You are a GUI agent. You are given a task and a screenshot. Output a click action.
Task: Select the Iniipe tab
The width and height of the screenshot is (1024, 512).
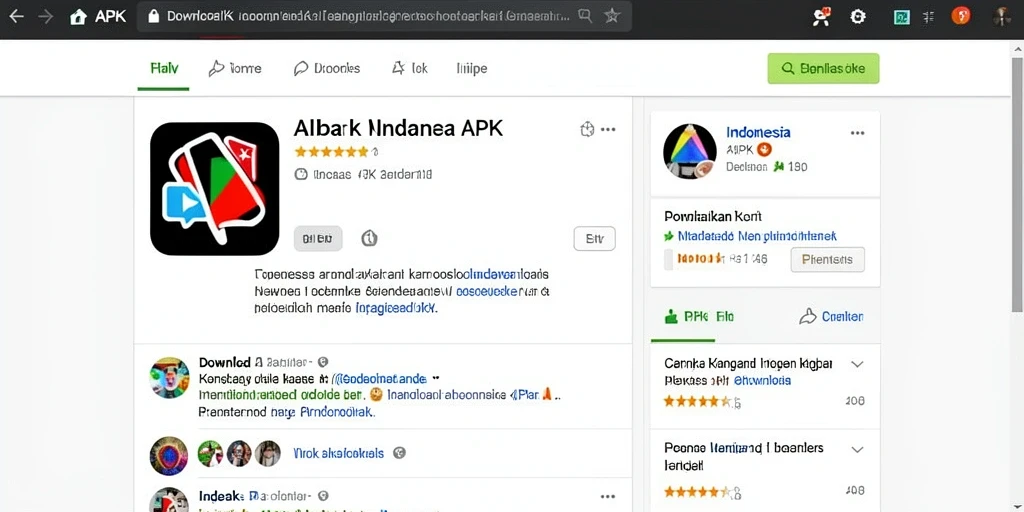click(x=472, y=69)
